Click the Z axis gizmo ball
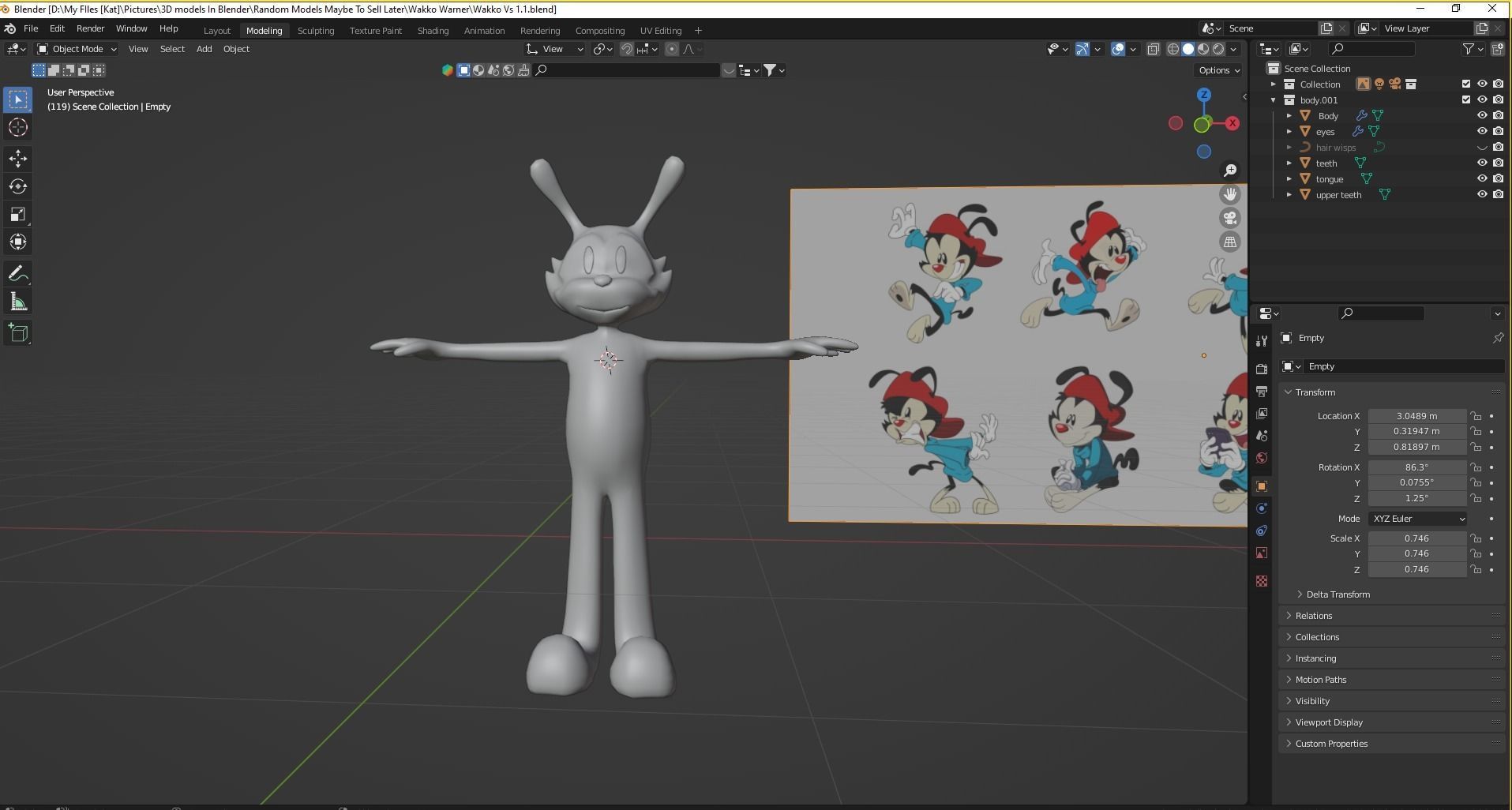 coord(1204,95)
